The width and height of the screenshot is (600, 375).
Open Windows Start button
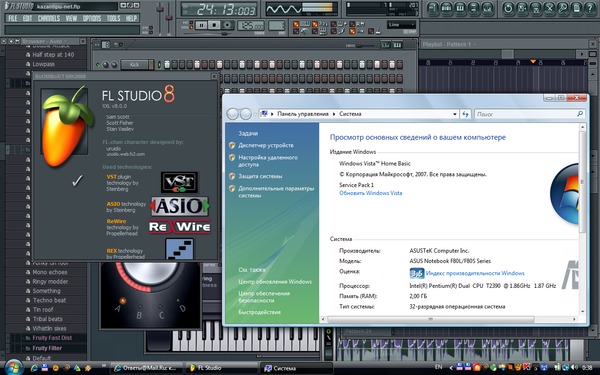pos(14,367)
